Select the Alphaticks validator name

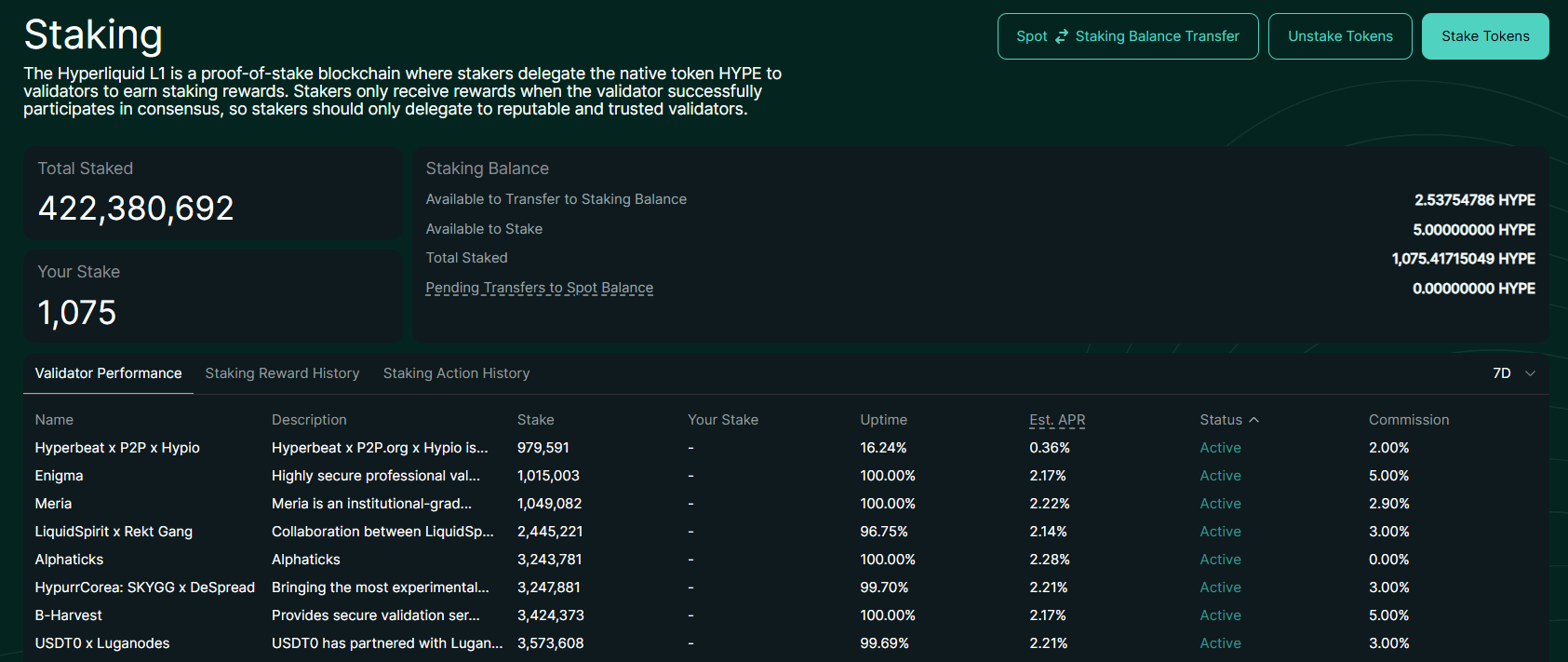(x=69, y=560)
